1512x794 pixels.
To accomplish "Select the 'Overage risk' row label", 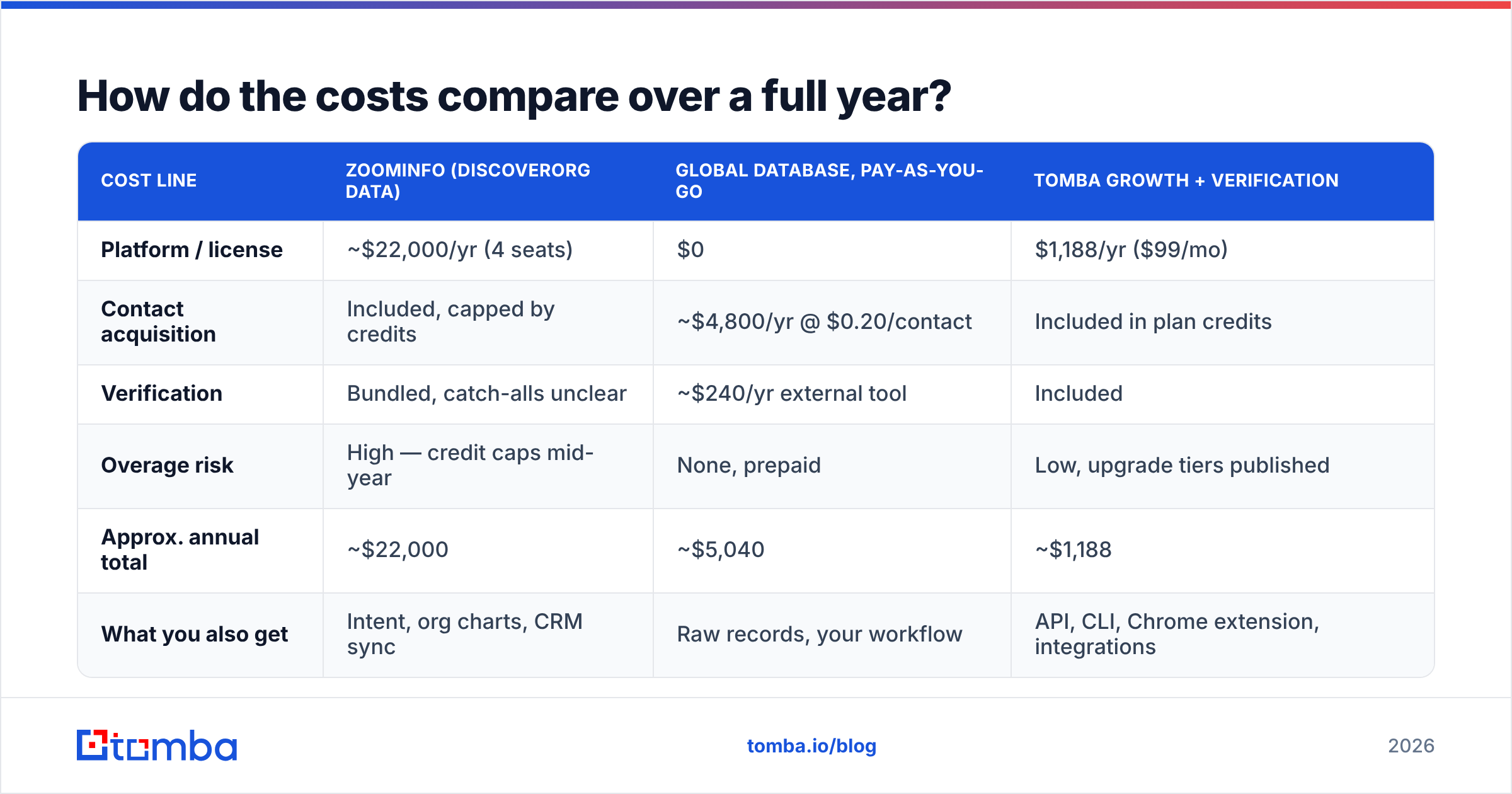I will click(x=167, y=465).
